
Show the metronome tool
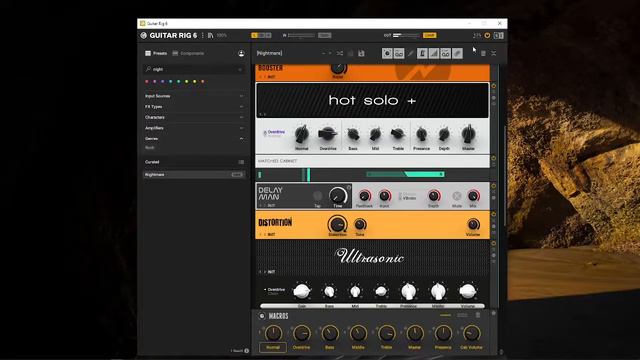coord(422,53)
